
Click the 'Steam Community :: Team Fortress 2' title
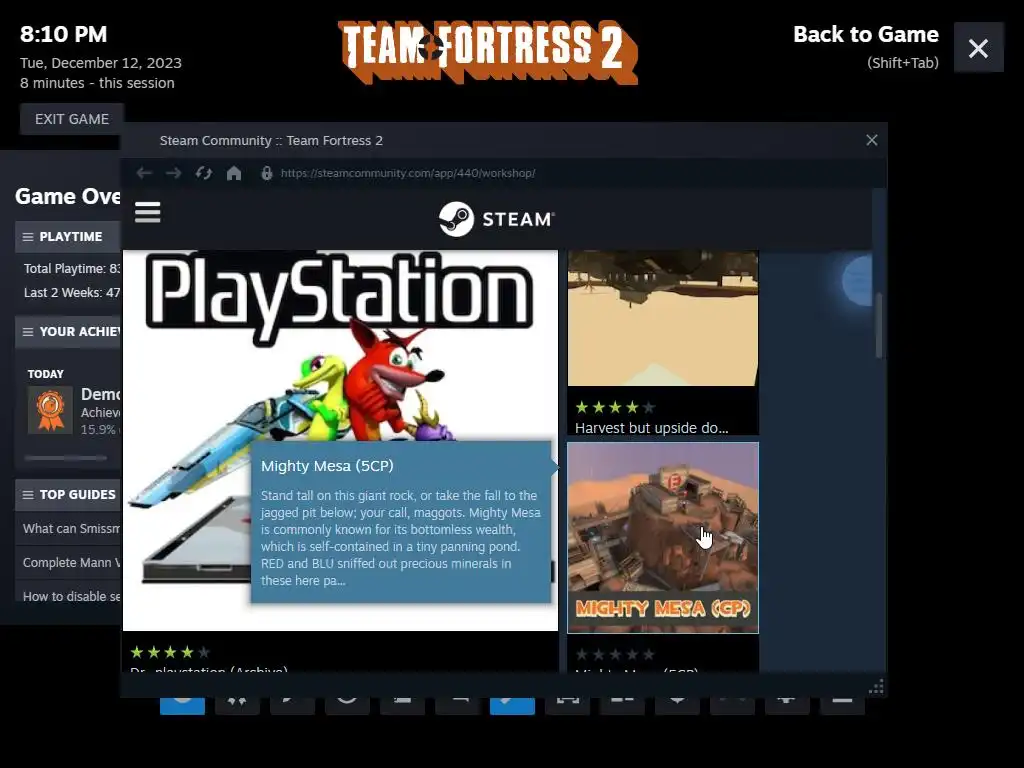pos(271,140)
